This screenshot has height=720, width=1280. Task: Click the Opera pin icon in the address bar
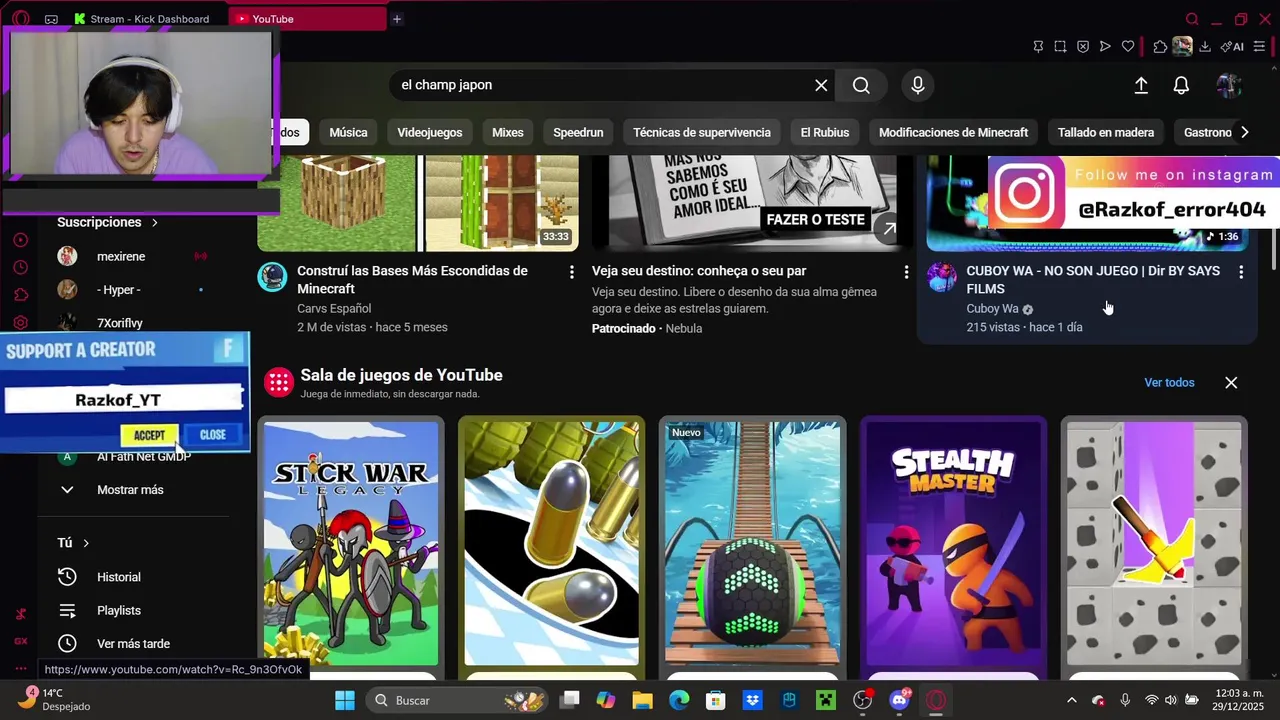pyautogui.click(x=1038, y=47)
